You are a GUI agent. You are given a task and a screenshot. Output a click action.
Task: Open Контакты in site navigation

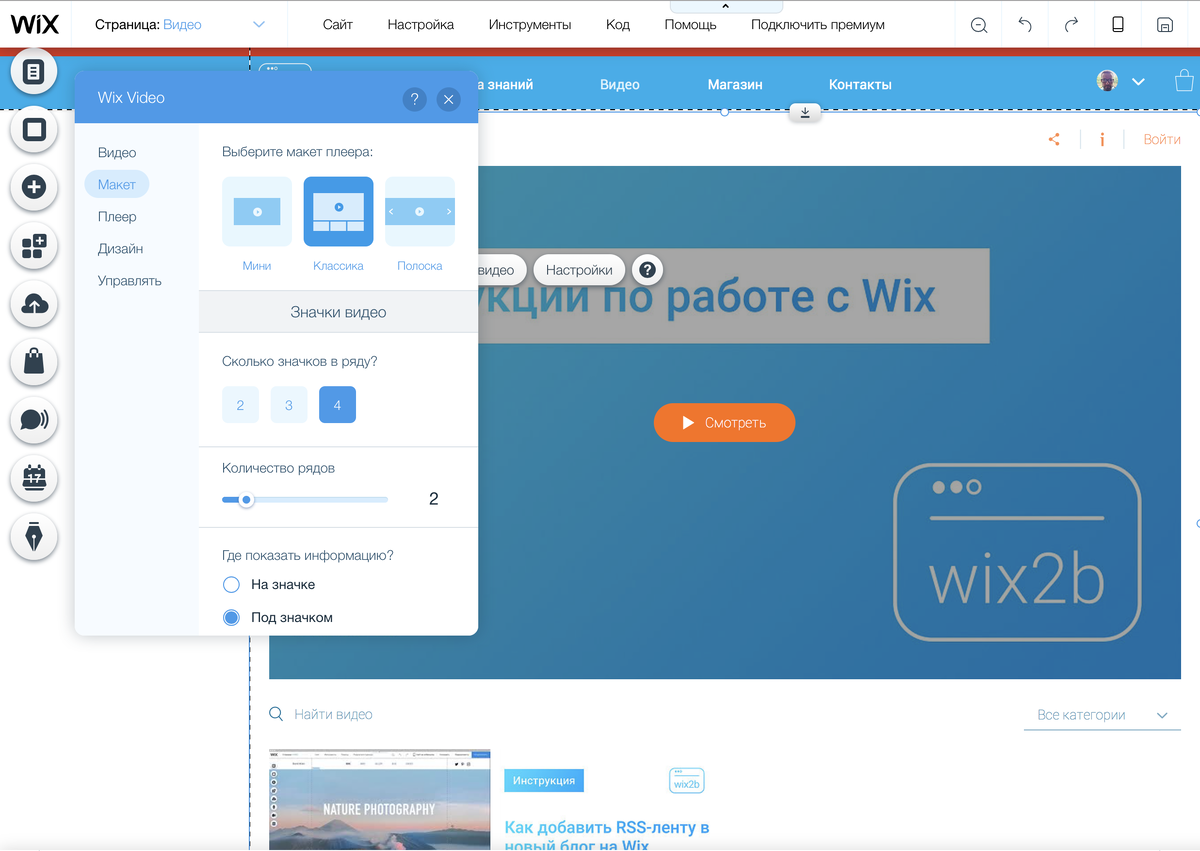tap(860, 85)
